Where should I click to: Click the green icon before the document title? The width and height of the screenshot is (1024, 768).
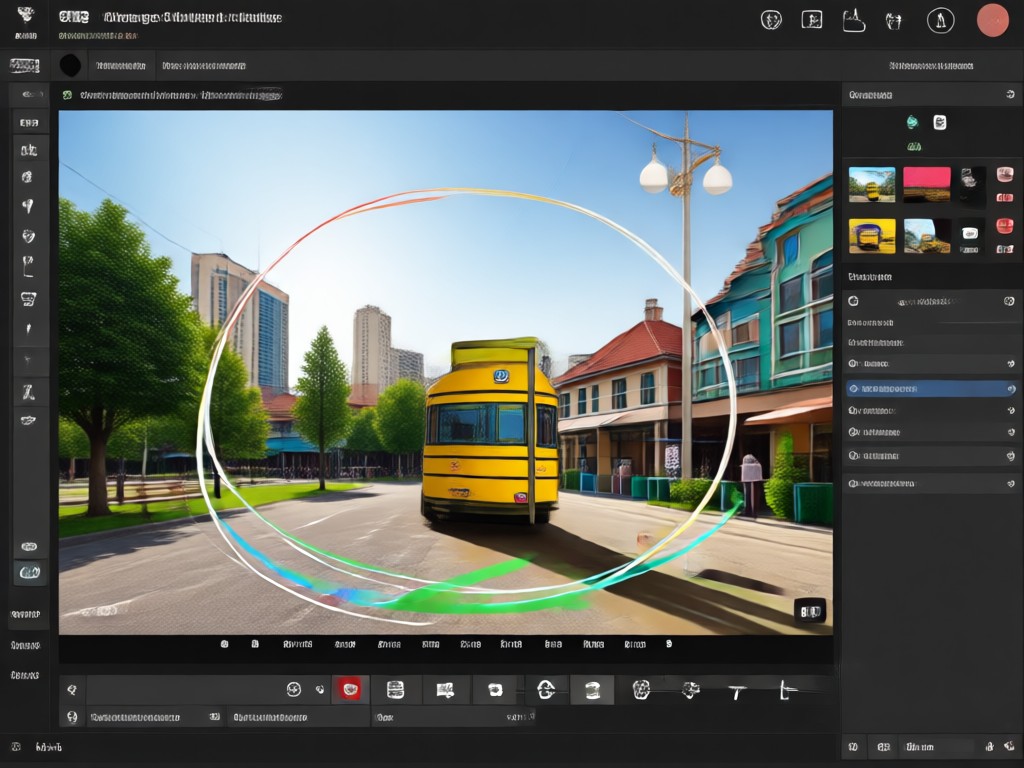(x=67, y=95)
